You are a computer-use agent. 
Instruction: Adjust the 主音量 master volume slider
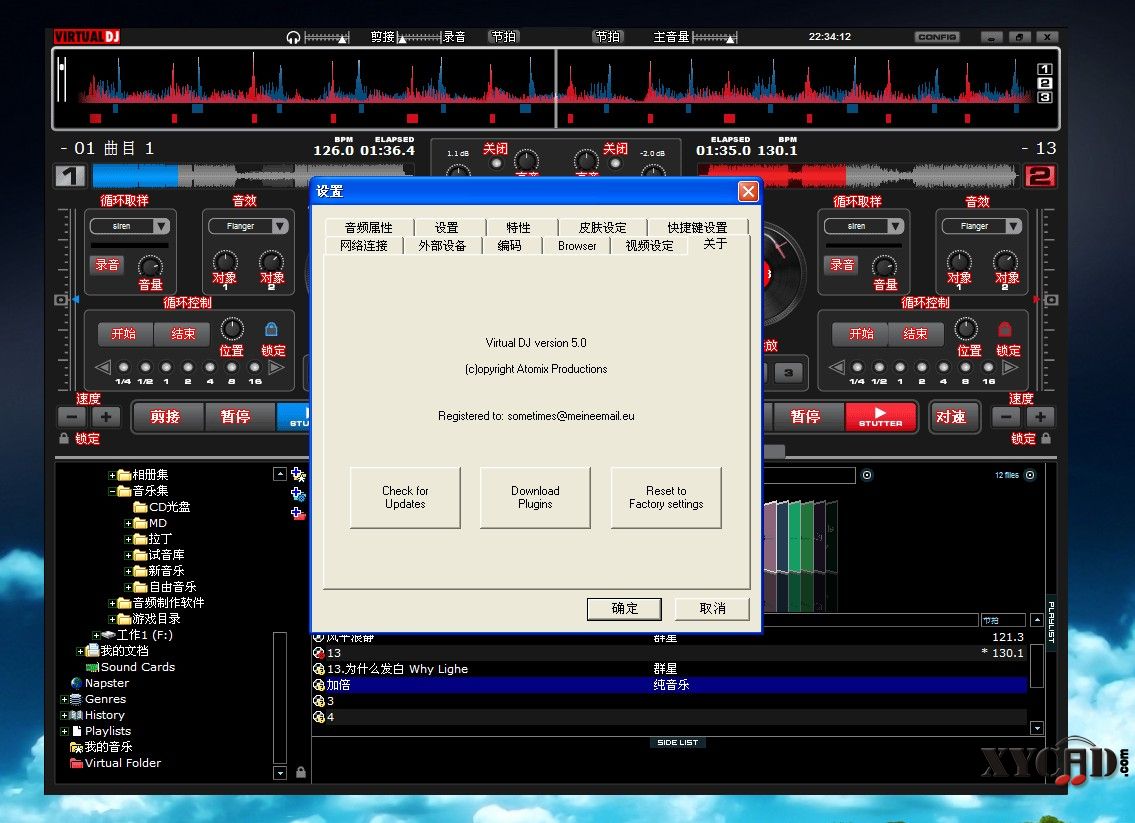[714, 37]
